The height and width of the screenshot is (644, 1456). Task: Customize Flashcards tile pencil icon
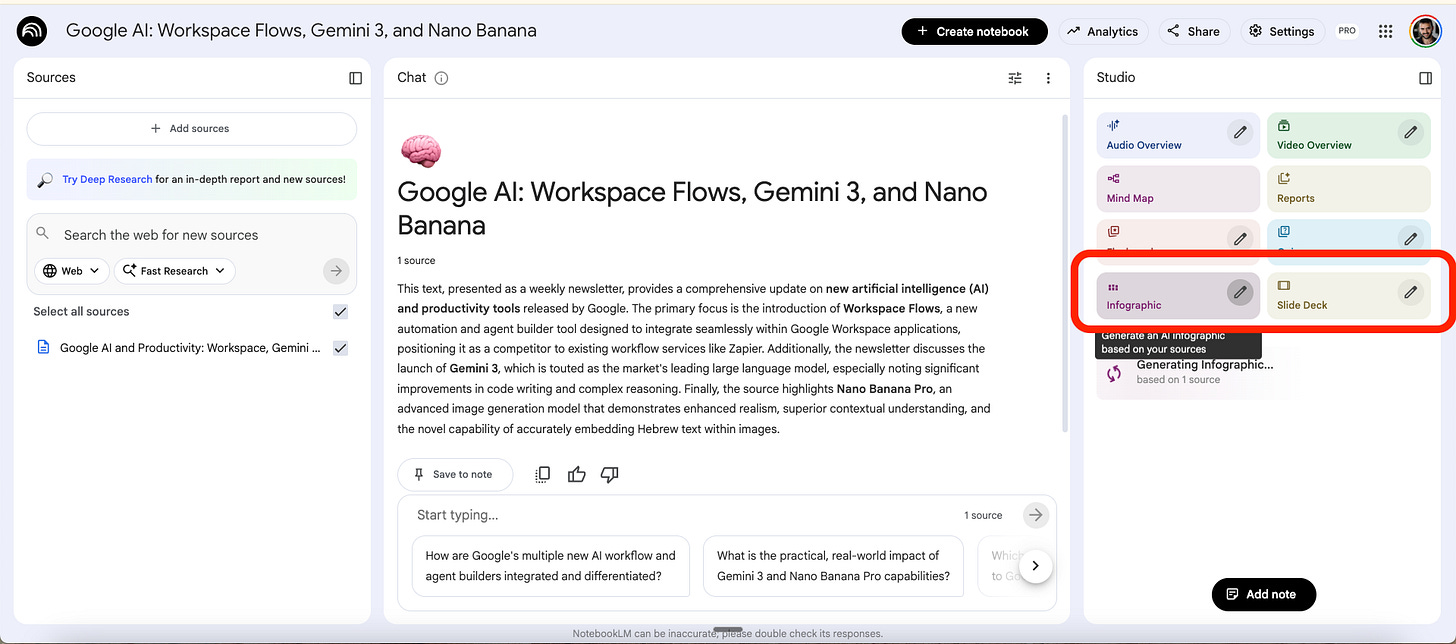[1240, 239]
